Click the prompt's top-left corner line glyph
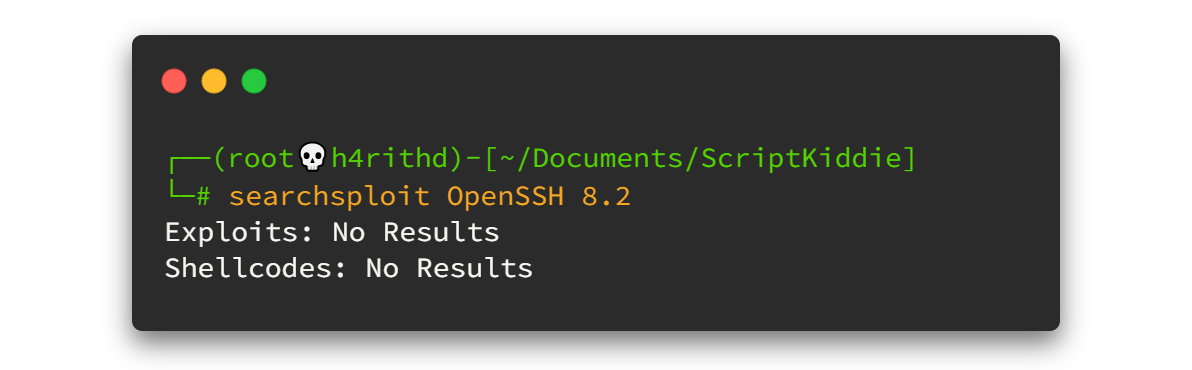 pos(189,161)
